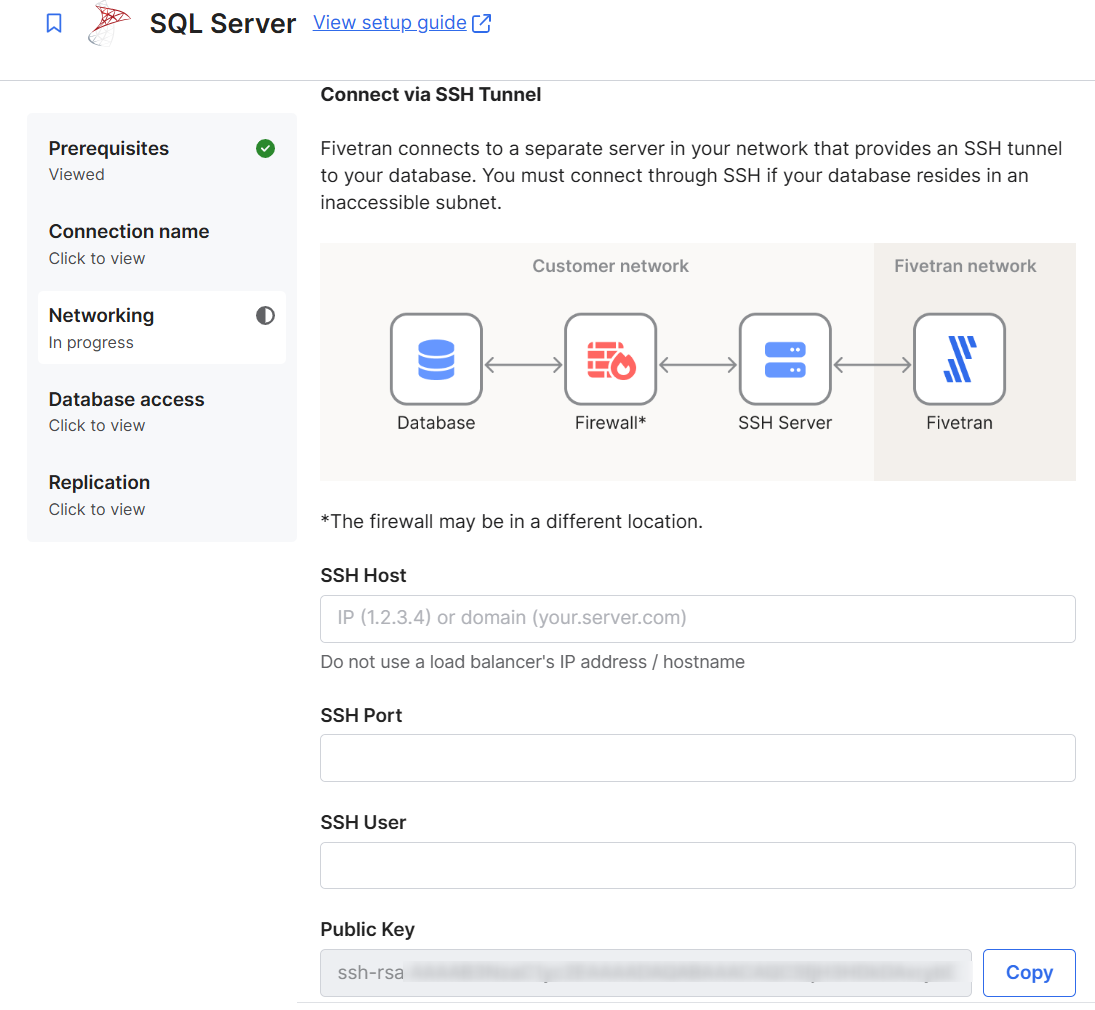Open the View setup guide link
The height and width of the screenshot is (1010, 1095).
coord(390,22)
